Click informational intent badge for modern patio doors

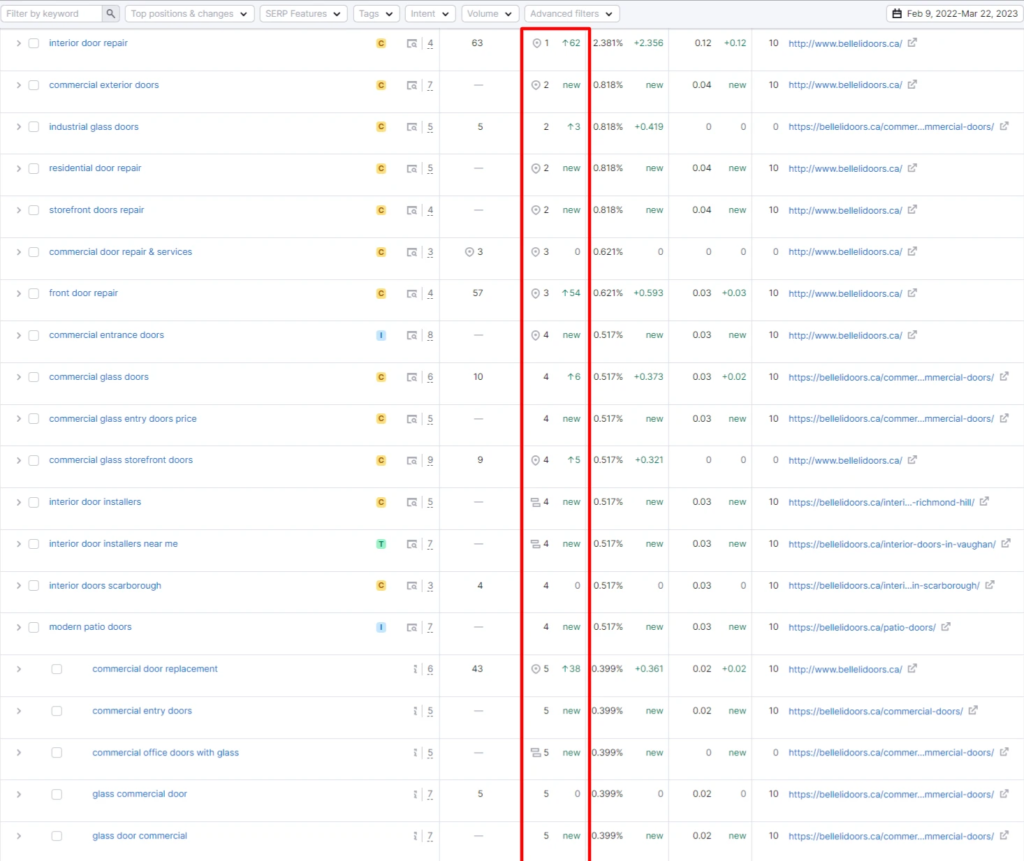point(380,627)
